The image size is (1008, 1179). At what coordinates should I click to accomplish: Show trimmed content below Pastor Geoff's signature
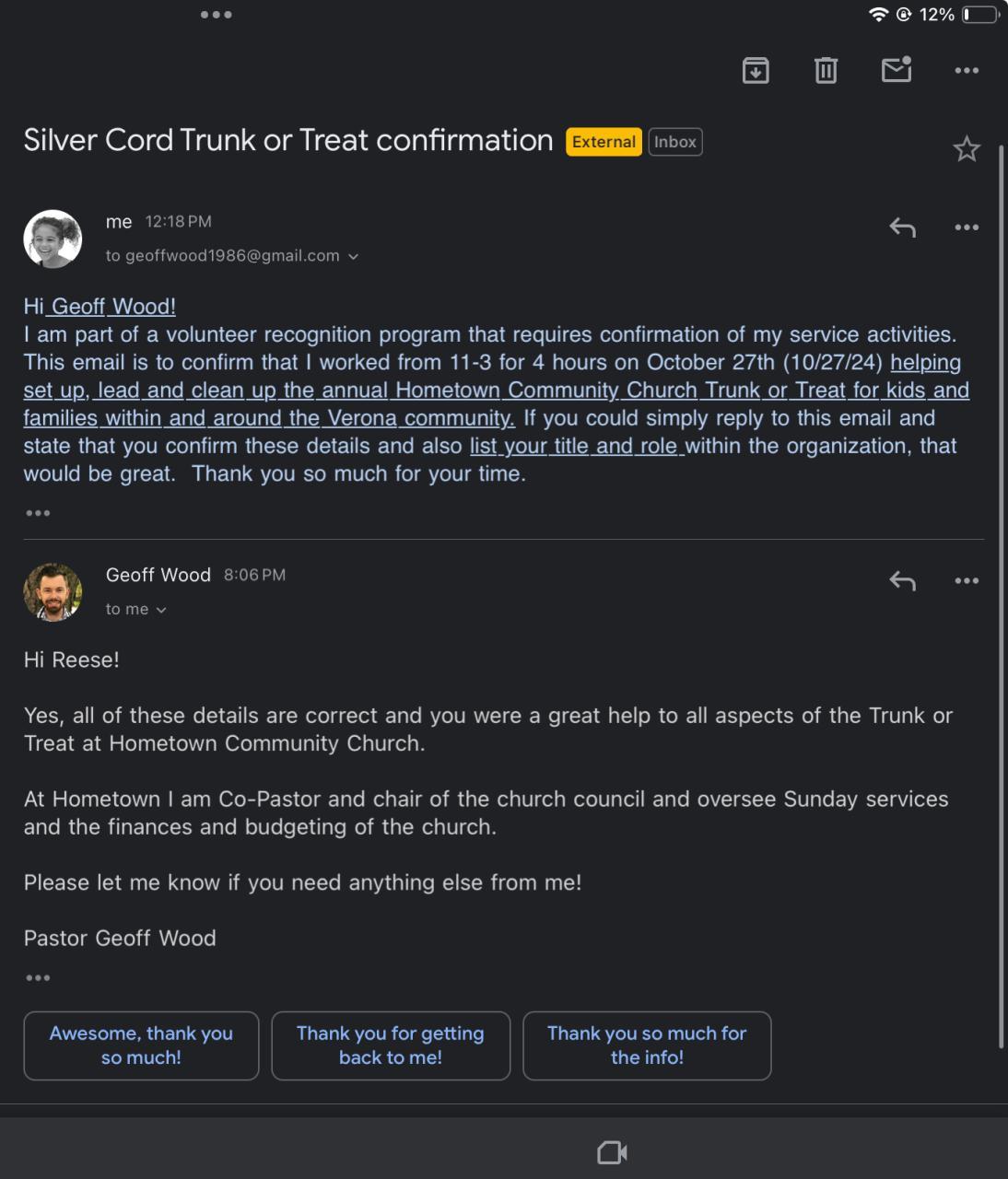[38, 978]
